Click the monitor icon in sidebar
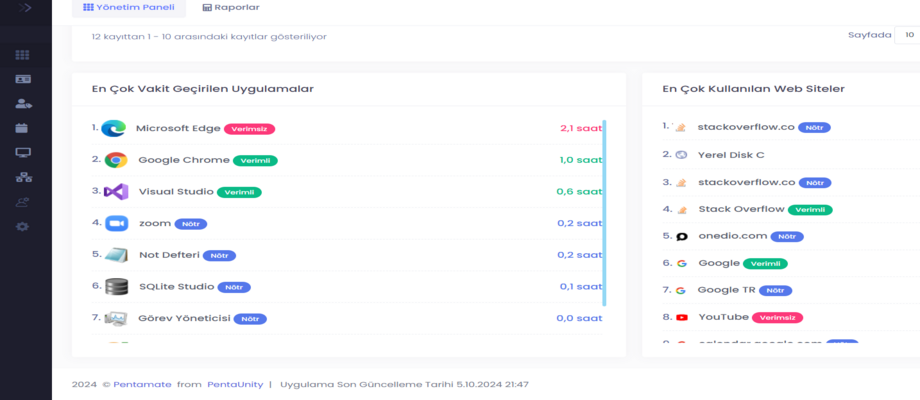 [22, 153]
